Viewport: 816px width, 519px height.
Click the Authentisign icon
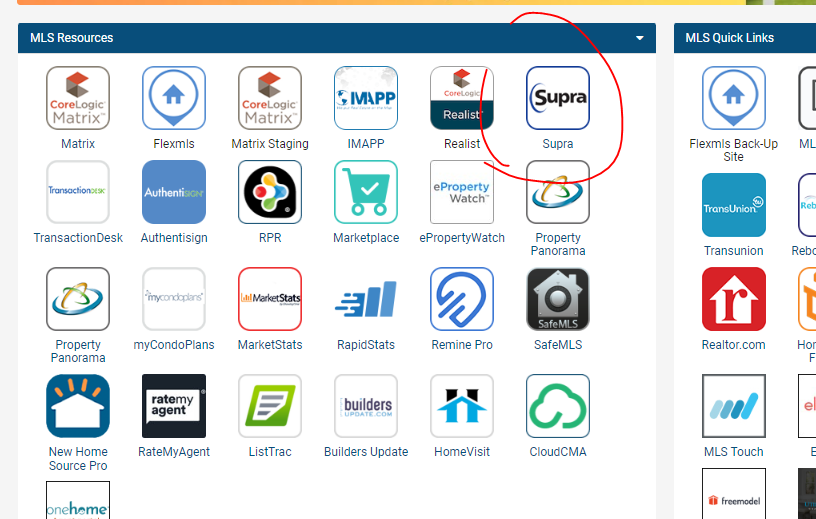click(174, 192)
